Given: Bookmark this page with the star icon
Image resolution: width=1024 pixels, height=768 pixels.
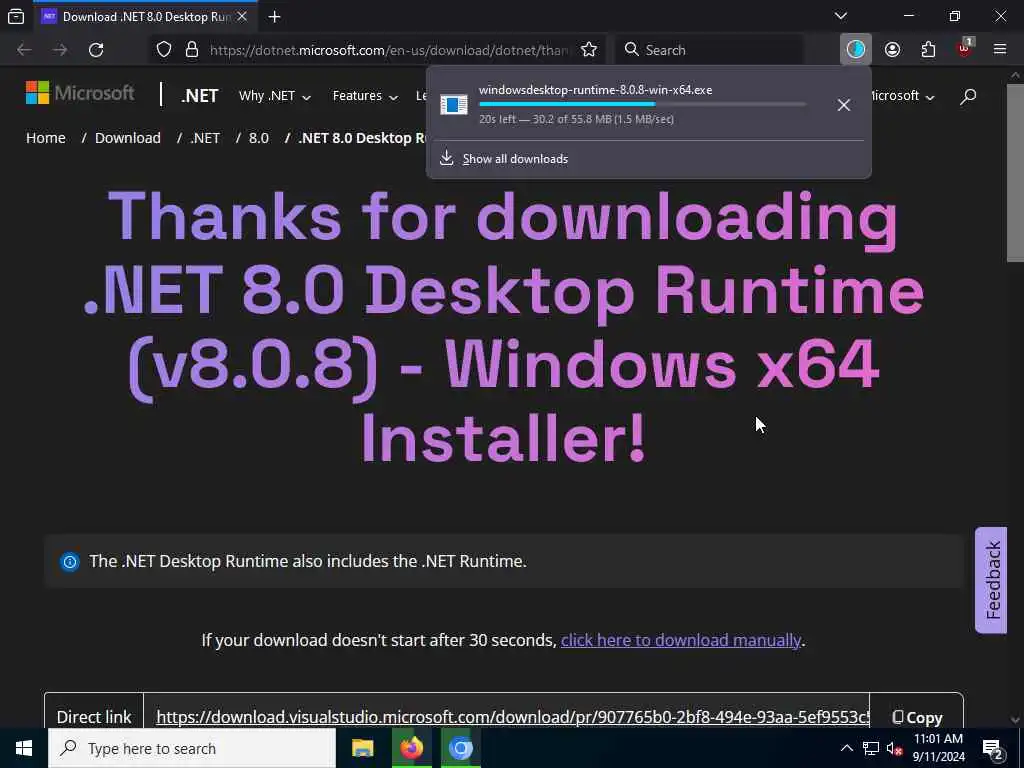Looking at the screenshot, I should pos(588,50).
